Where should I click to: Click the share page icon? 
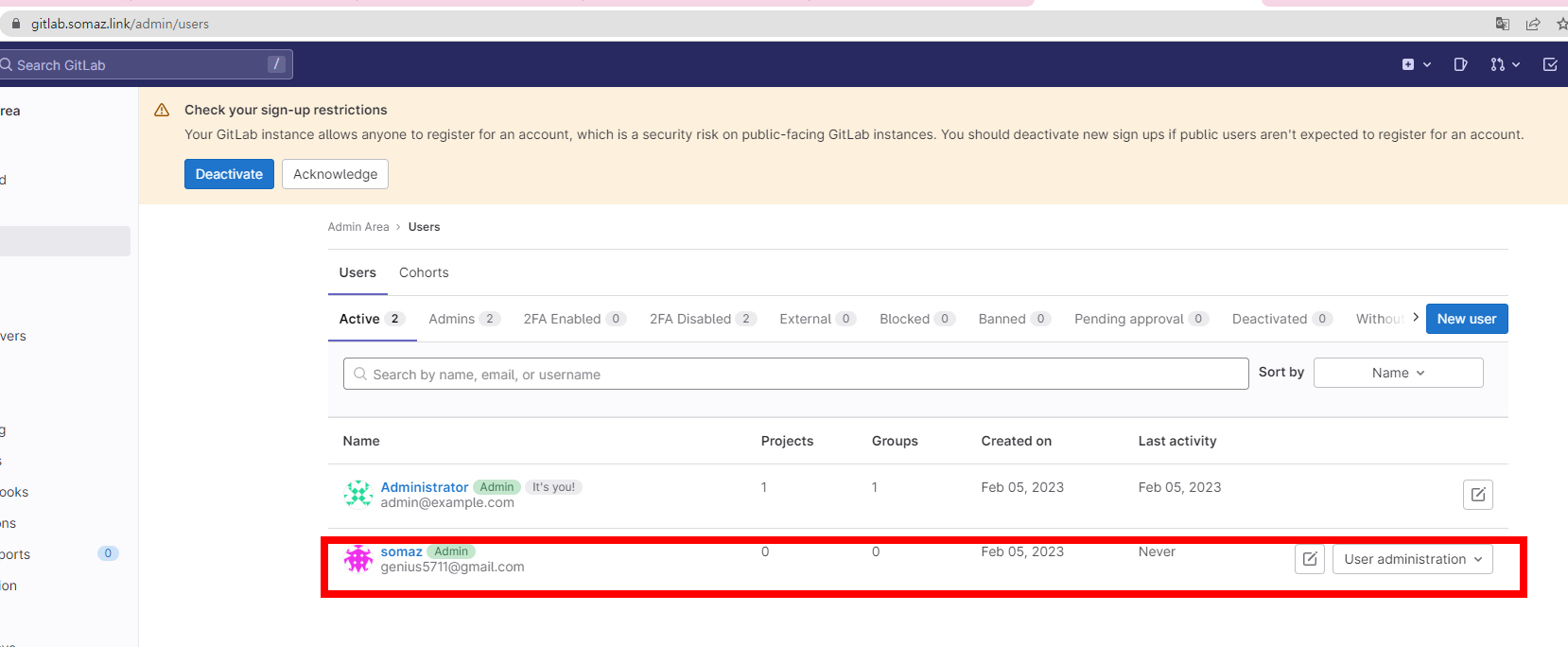tap(1533, 24)
